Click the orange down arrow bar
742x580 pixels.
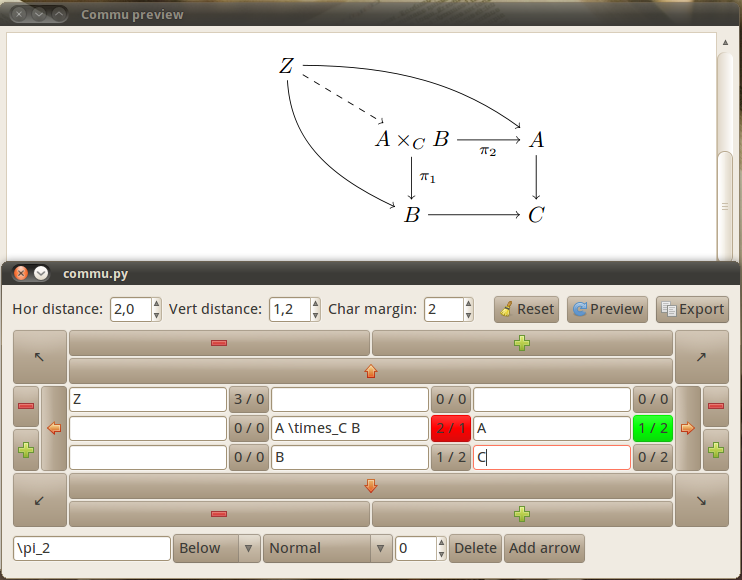tap(371, 486)
